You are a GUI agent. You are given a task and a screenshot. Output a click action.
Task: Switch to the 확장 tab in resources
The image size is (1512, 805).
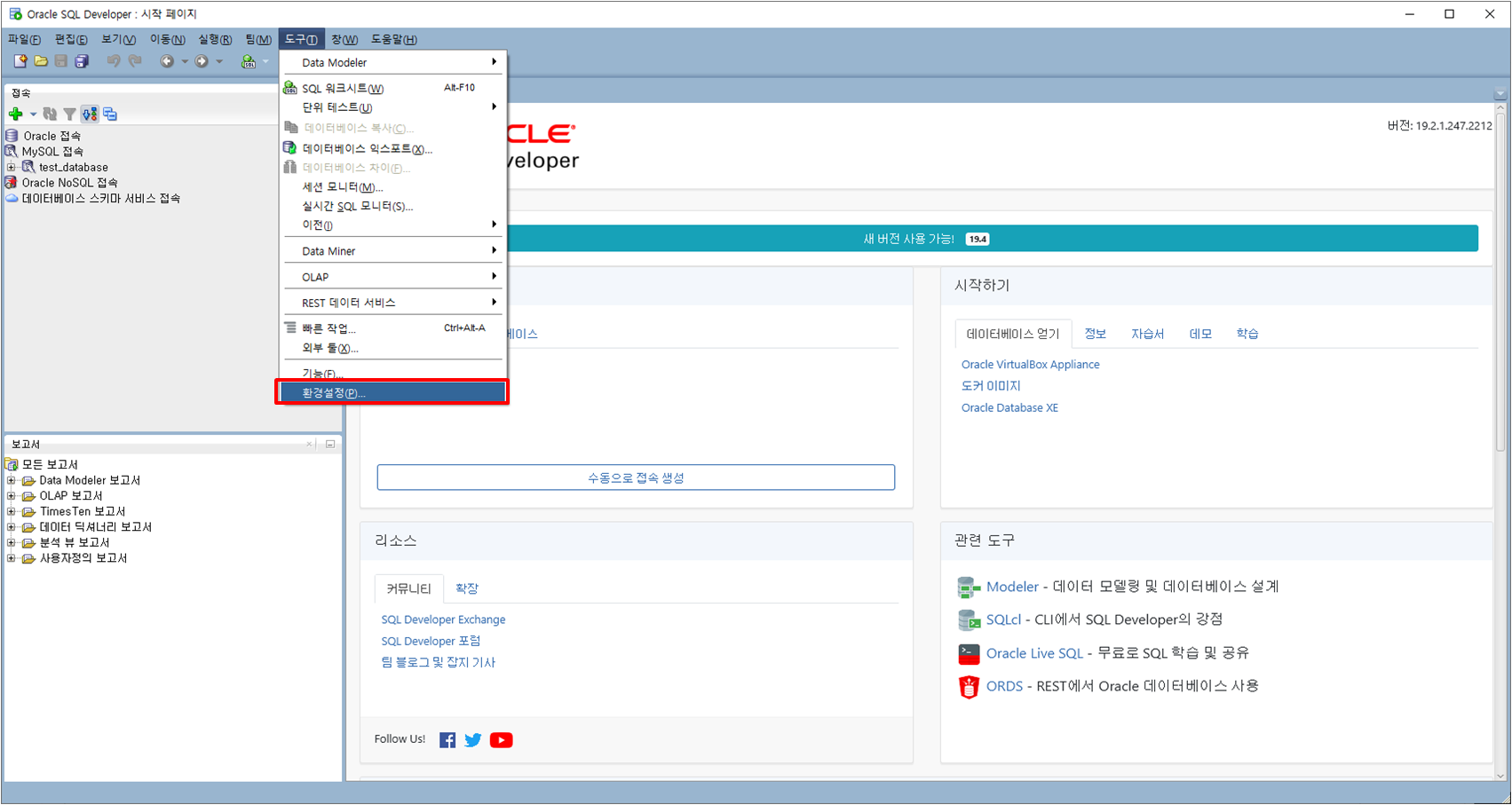(466, 588)
